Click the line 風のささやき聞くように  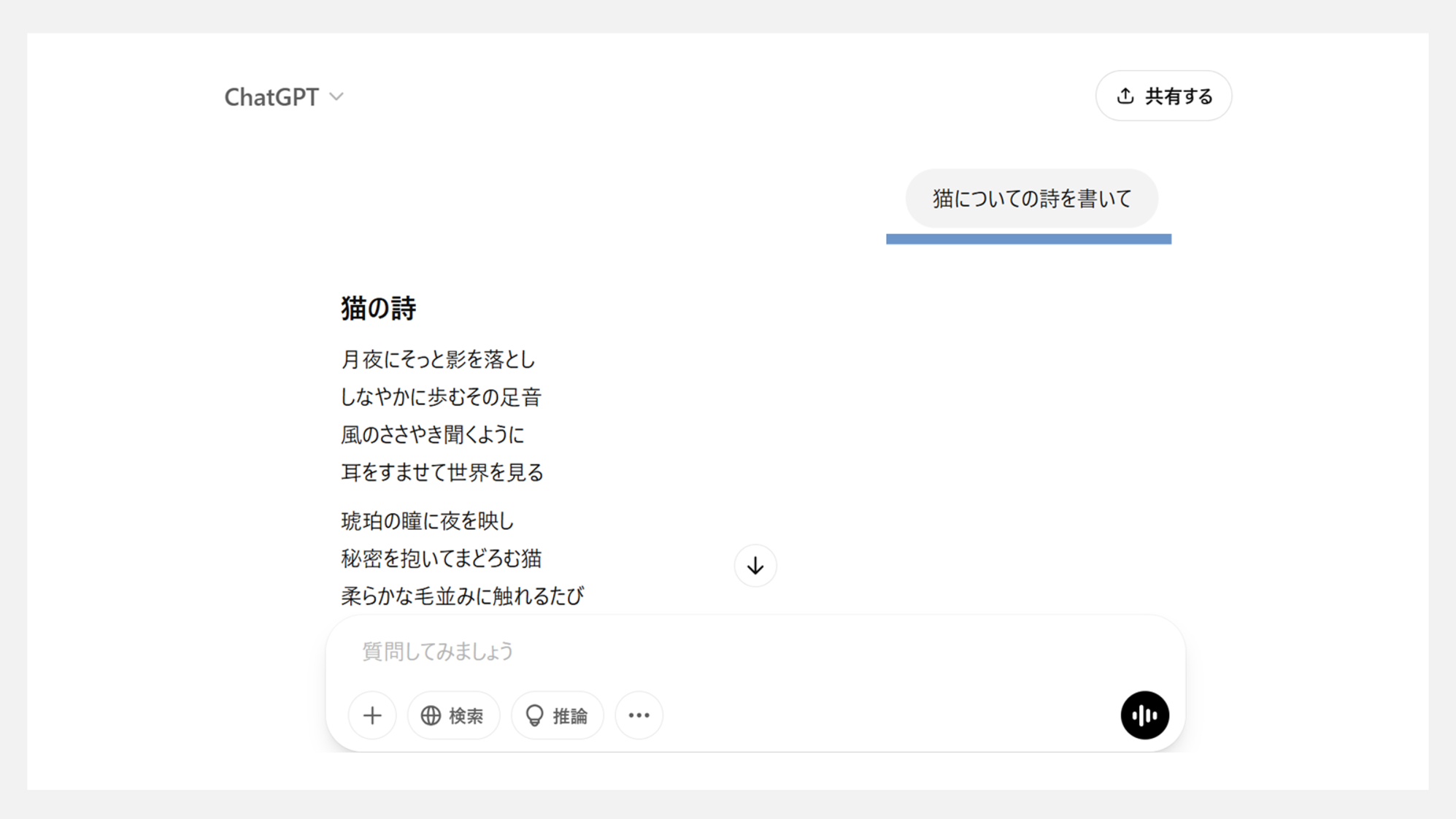(x=432, y=435)
